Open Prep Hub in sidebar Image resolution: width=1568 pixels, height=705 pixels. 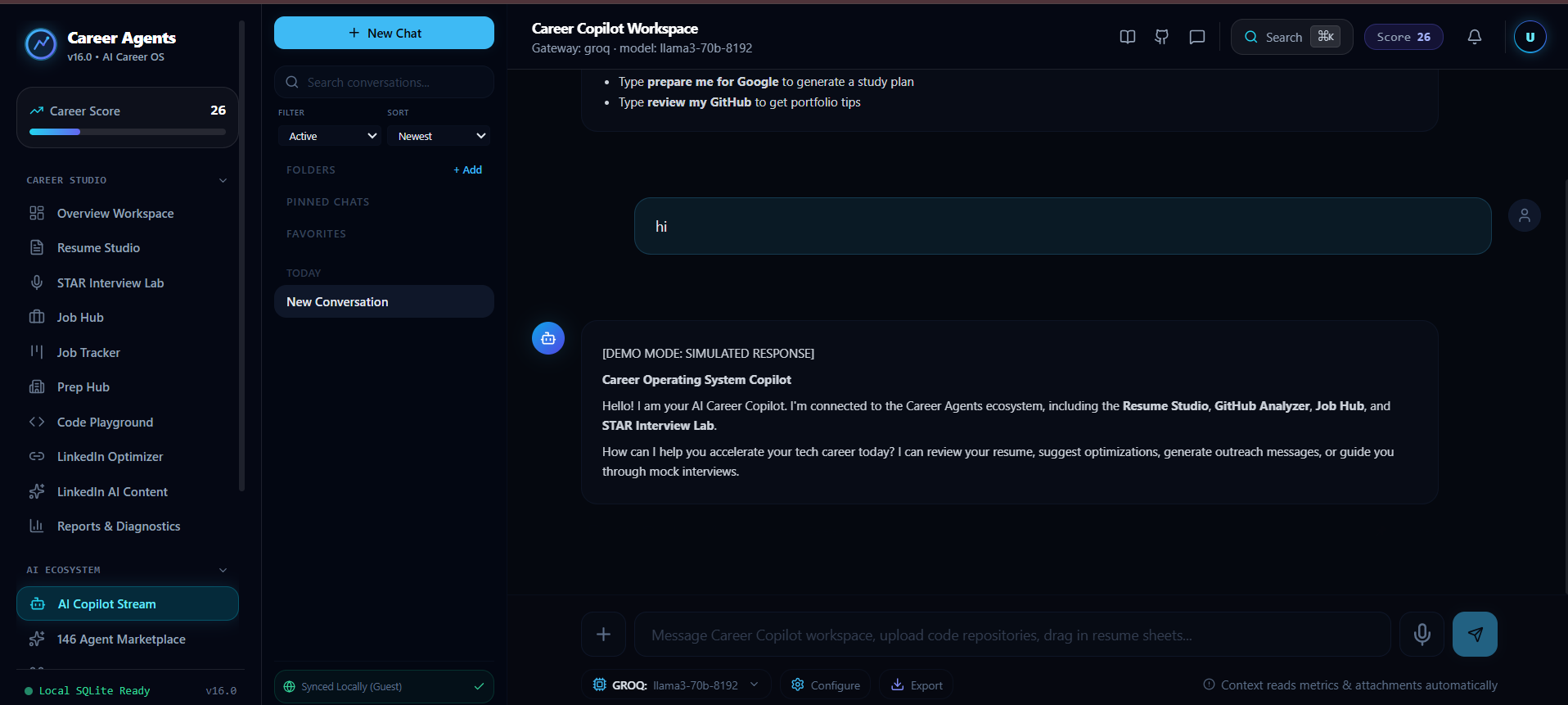point(128,386)
